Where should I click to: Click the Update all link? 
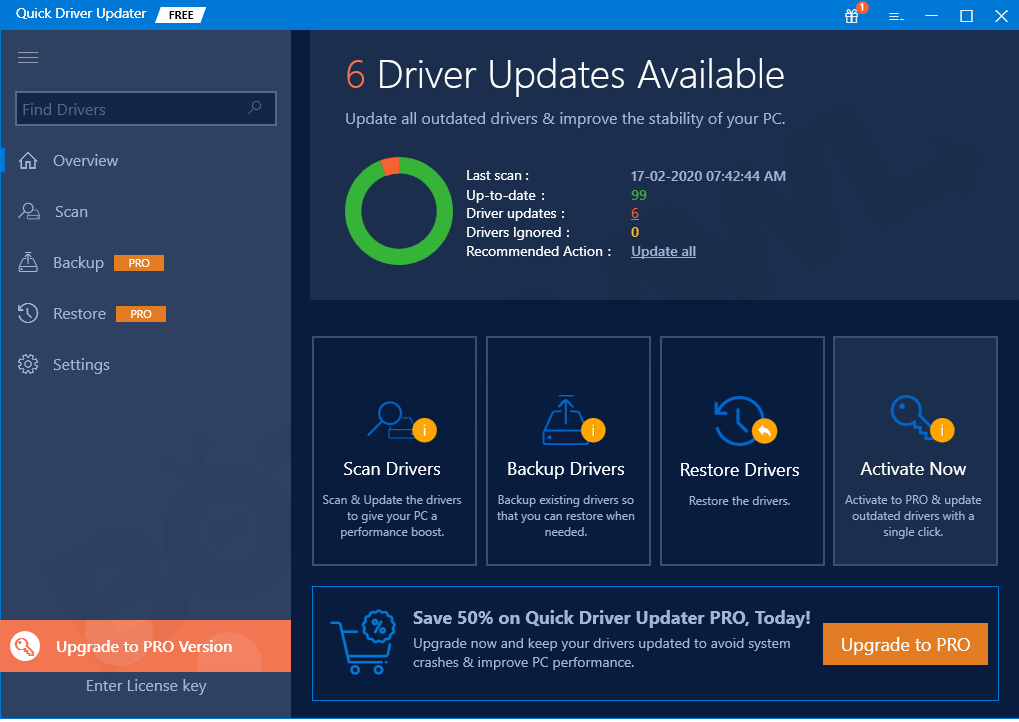click(663, 252)
